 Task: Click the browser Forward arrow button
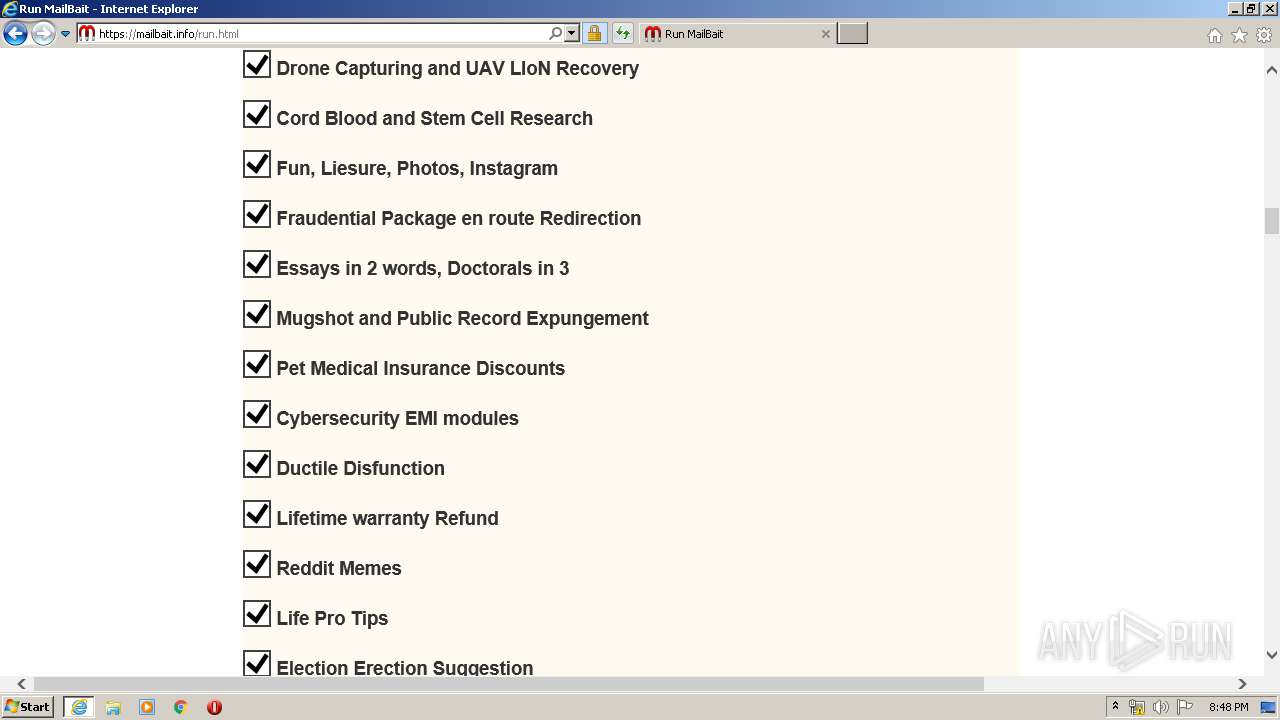(x=43, y=34)
